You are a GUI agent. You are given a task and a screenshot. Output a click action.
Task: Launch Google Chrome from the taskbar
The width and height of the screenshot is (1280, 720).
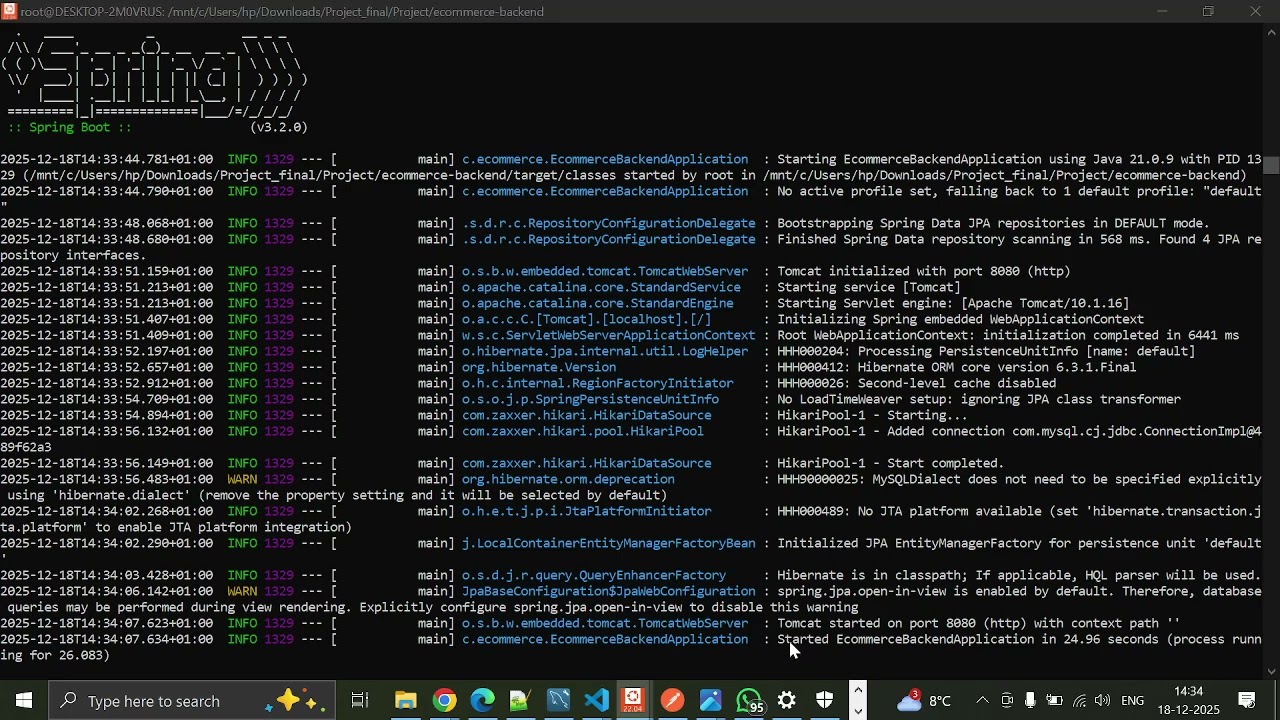click(x=444, y=701)
